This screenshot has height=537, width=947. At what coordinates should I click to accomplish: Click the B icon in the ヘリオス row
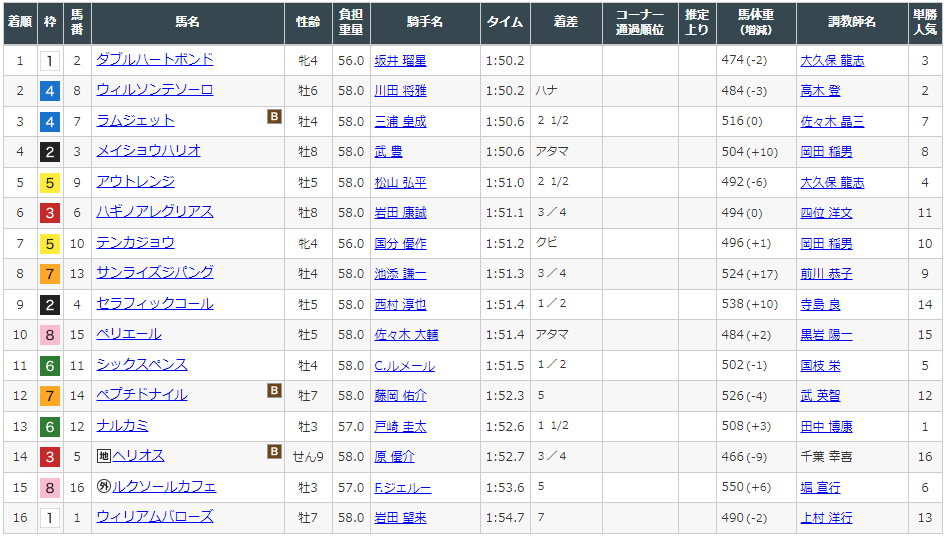pyautogui.click(x=274, y=452)
